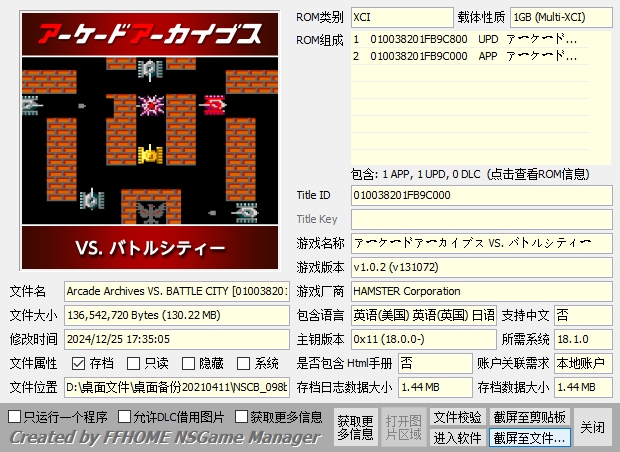Toggle the 存档 archive attribute checkbox

click(78, 364)
